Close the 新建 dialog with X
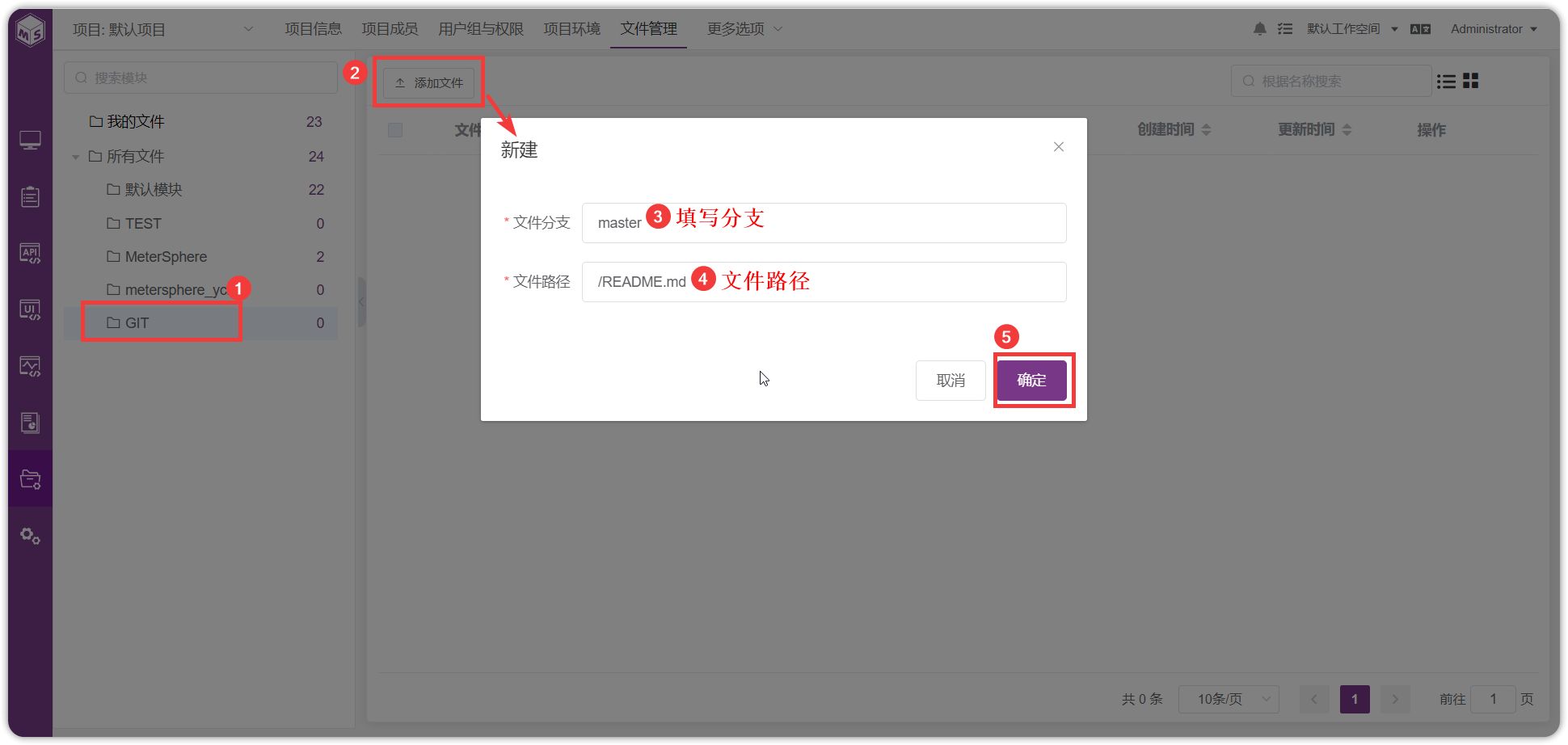Screen dimensions: 1568x745 pyautogui.click(x=1059, y=146)
